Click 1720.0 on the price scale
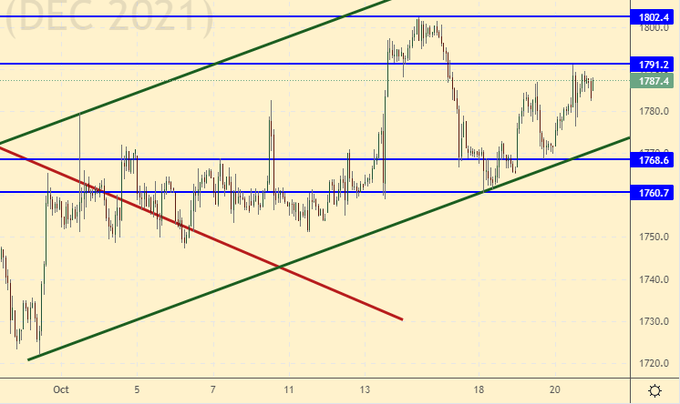Screen dimensions: 680x404 click(654, 364)
